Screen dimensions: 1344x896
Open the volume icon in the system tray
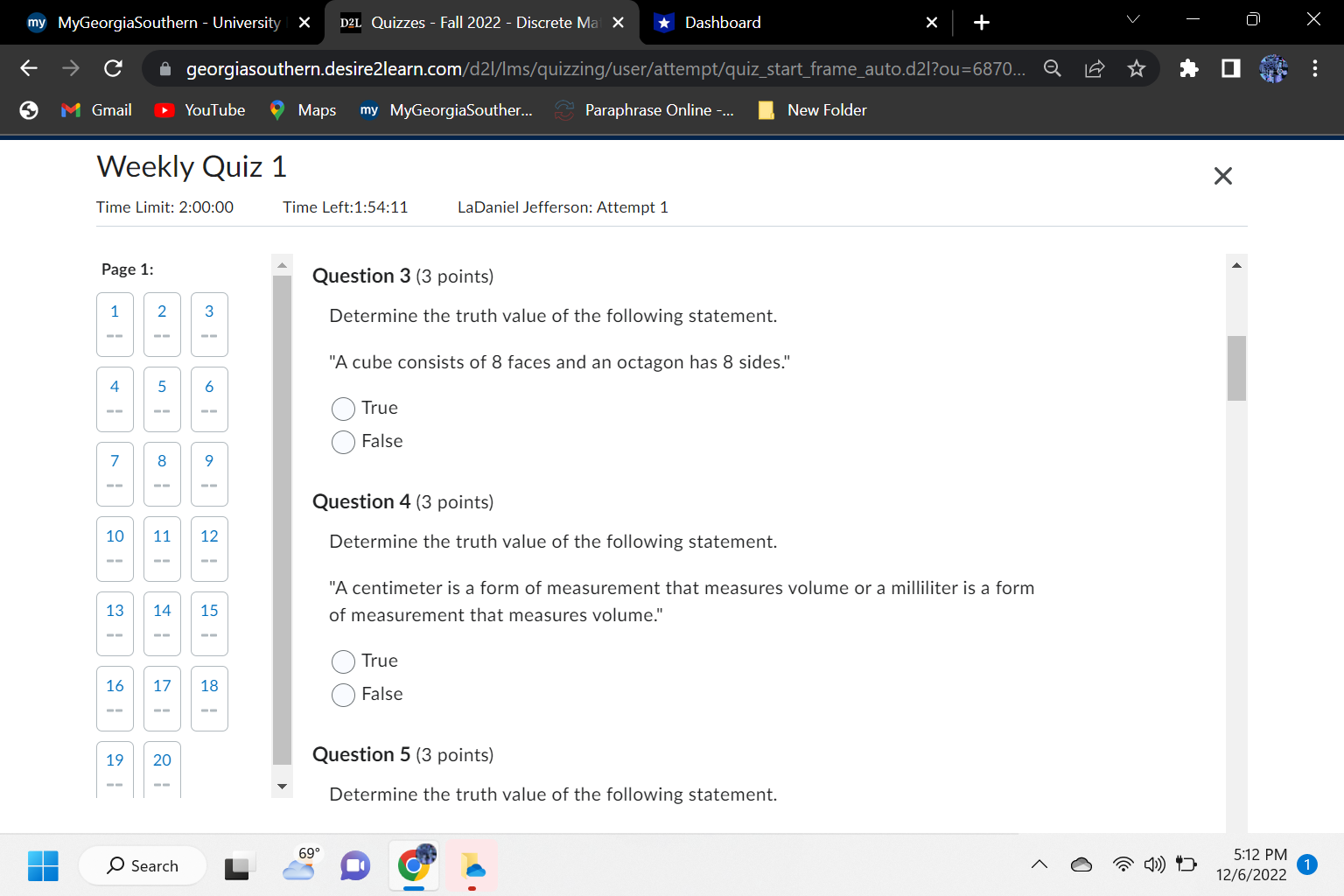click(x=1154, y=864)
